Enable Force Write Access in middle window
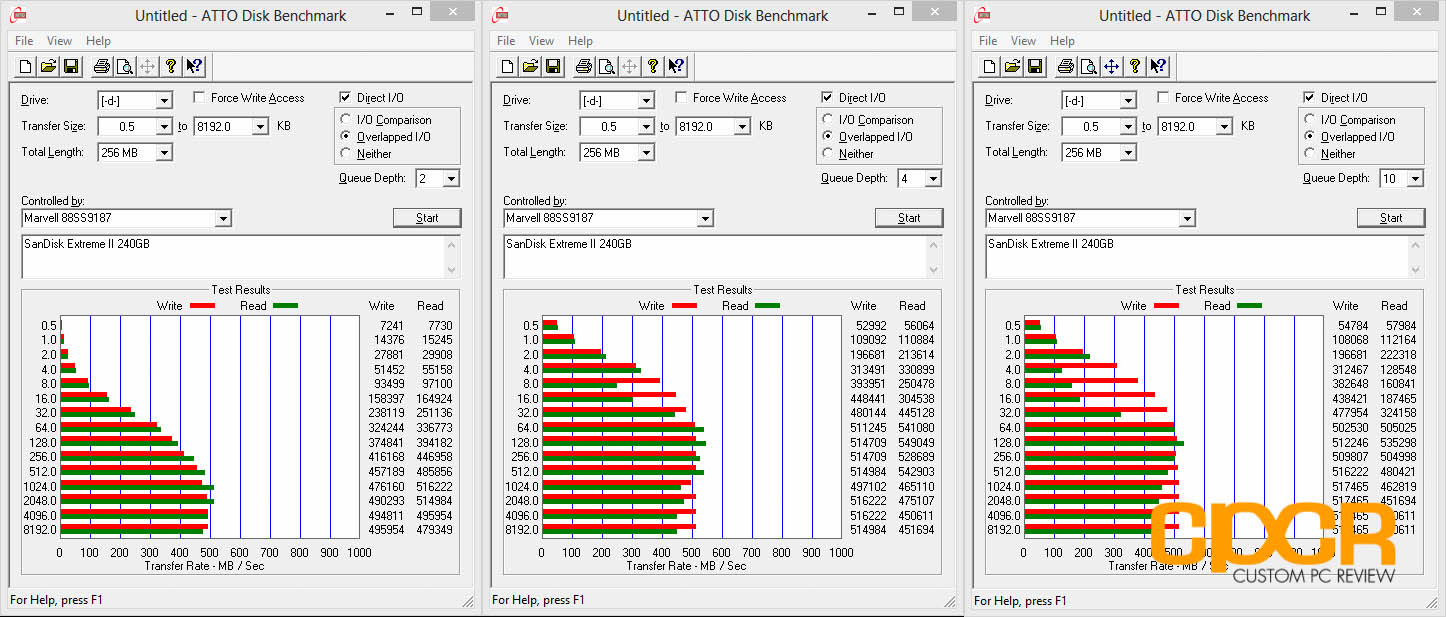Image resolution: width=1446 pixels, height=617 pixels. 681,97
